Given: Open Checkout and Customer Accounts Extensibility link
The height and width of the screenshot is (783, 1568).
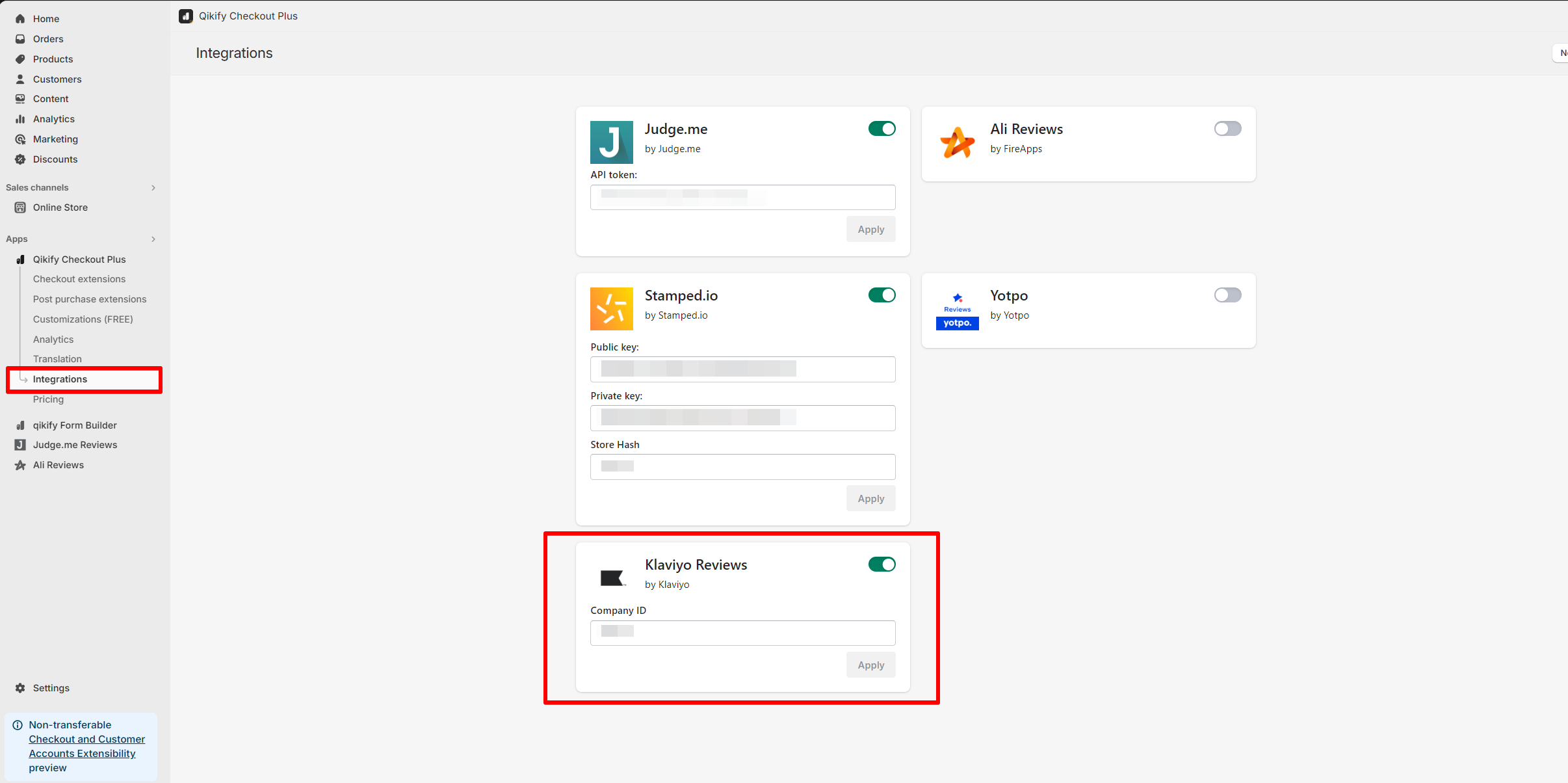Looking at the screenshot, I should [87, 747].
